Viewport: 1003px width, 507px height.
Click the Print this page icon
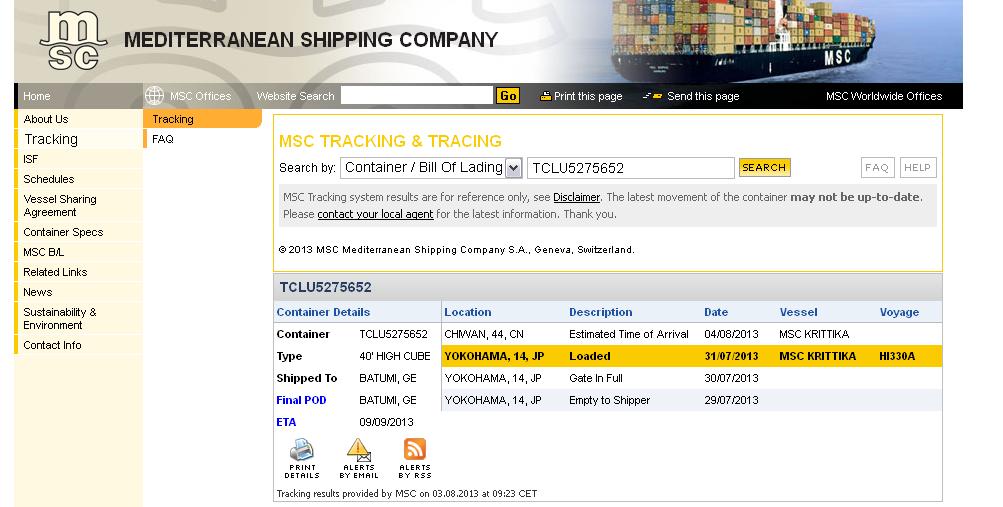[x=546, y=97]
